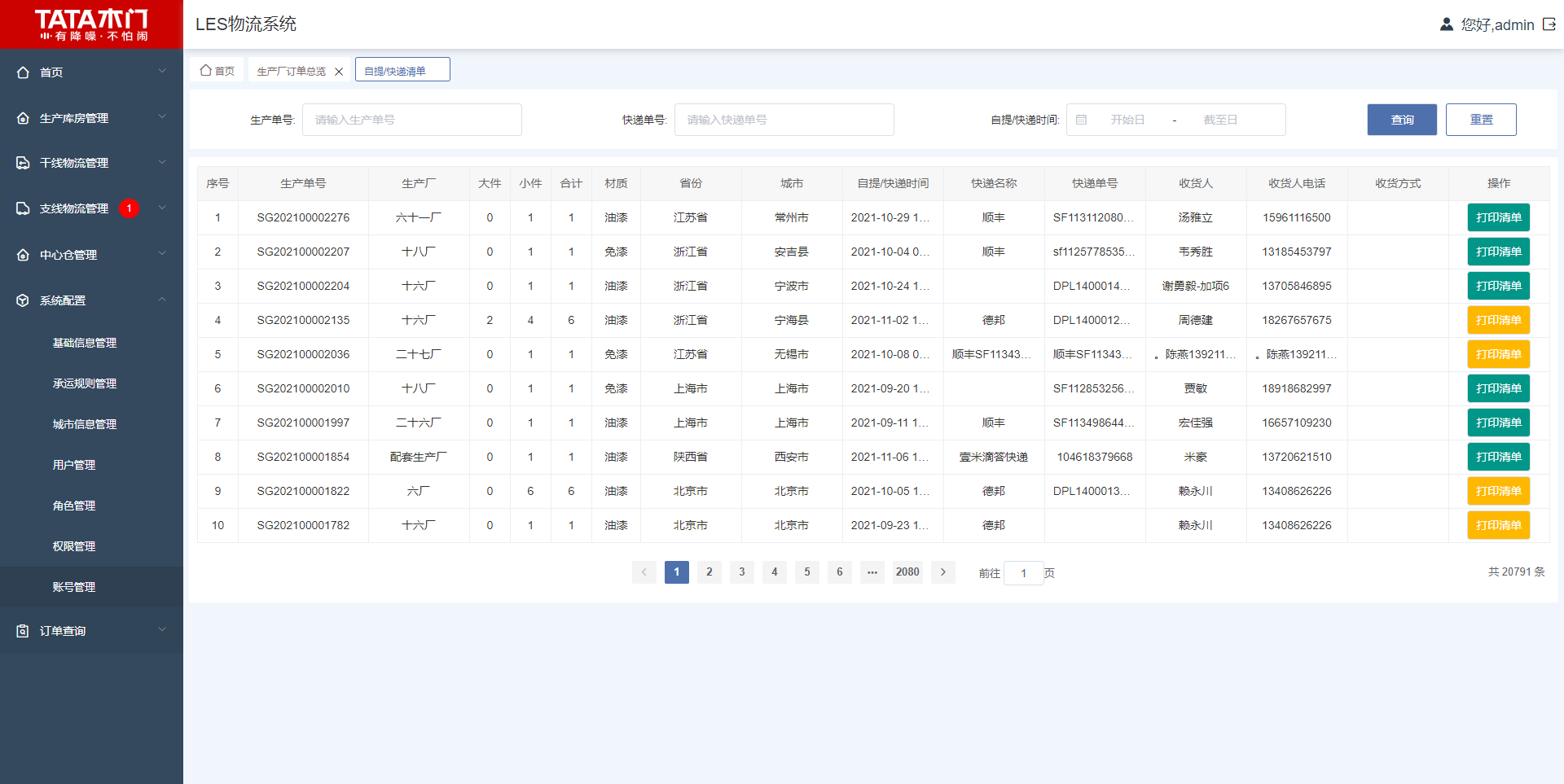Click the 快递单号 input field
1564x784 pixels.
(784, 120)
